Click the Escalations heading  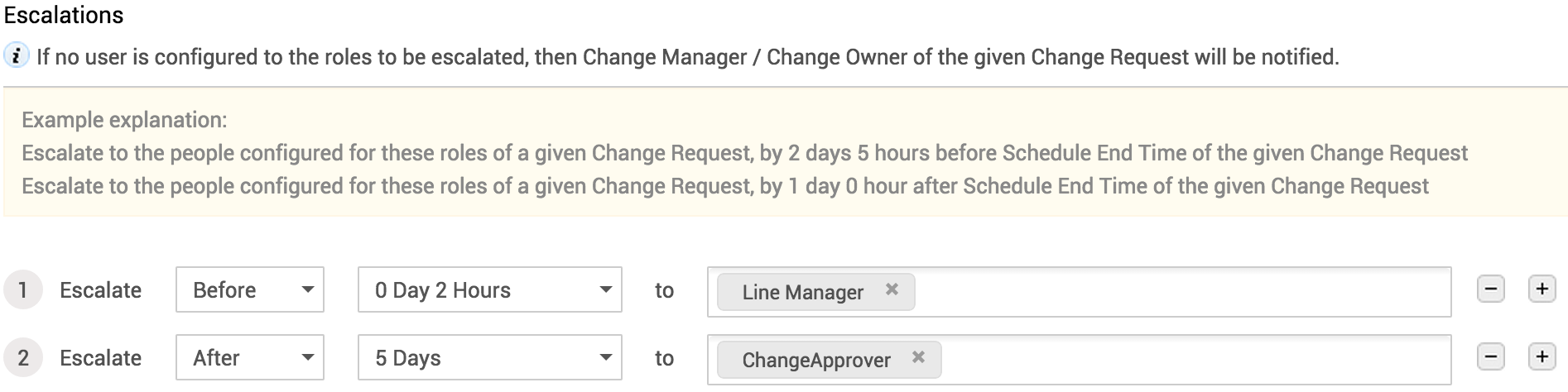pyautogui.click(x=64, y=15)
